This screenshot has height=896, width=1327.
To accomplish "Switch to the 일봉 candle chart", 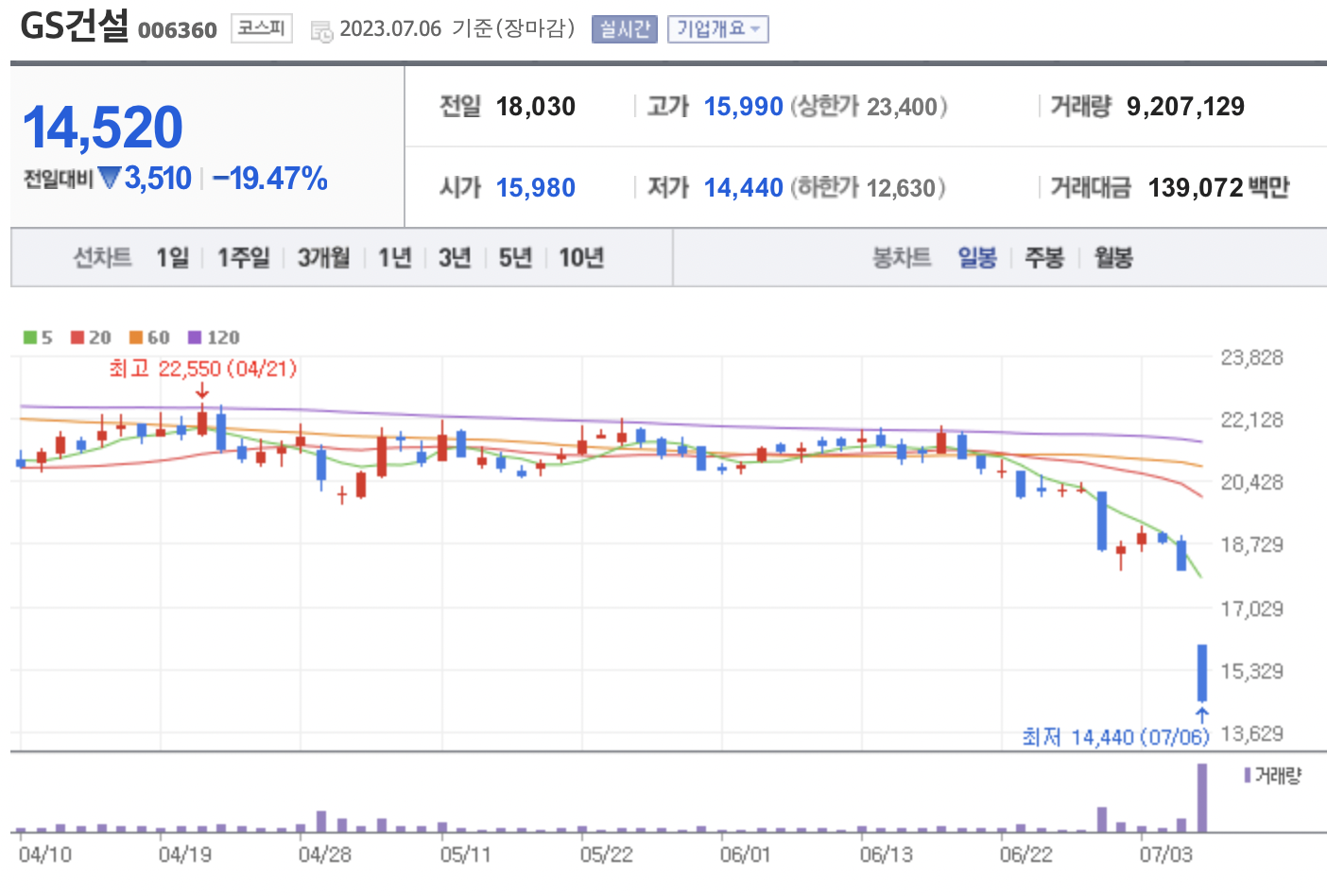I will point(977,257).
